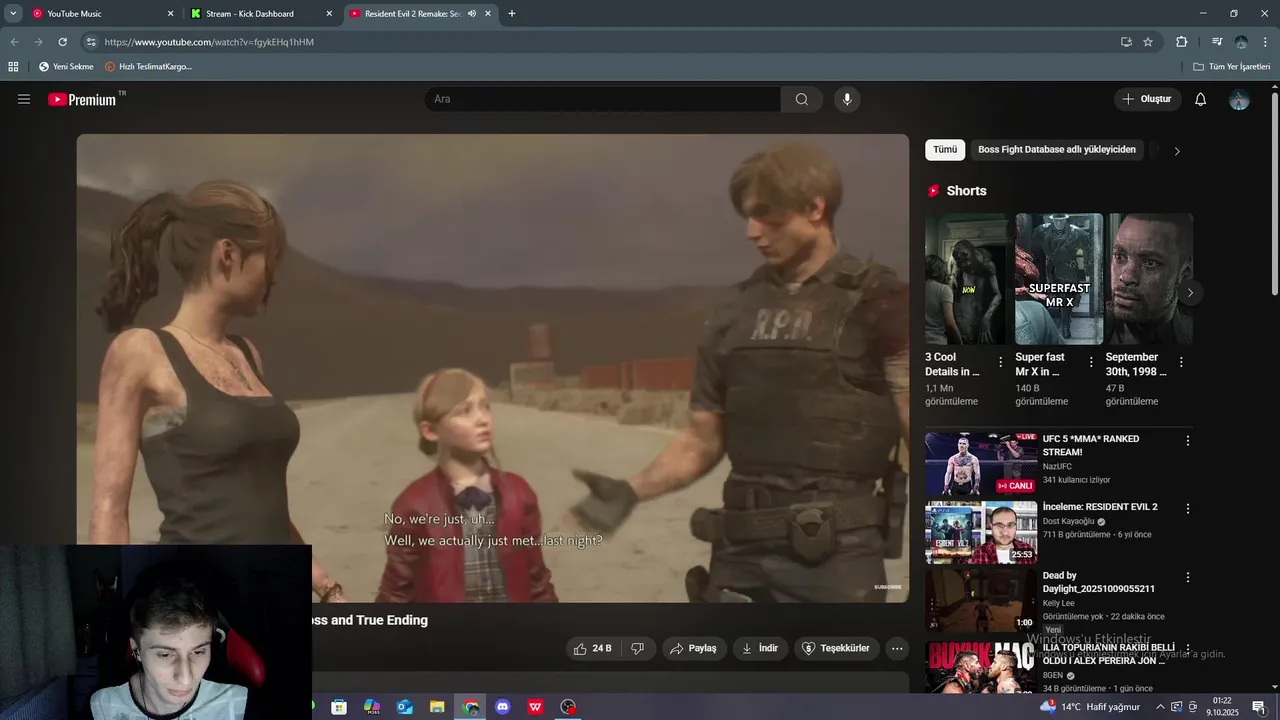Click the İndir download button
Viewport: 1280px width, 720px height.
tap(760, 648)
